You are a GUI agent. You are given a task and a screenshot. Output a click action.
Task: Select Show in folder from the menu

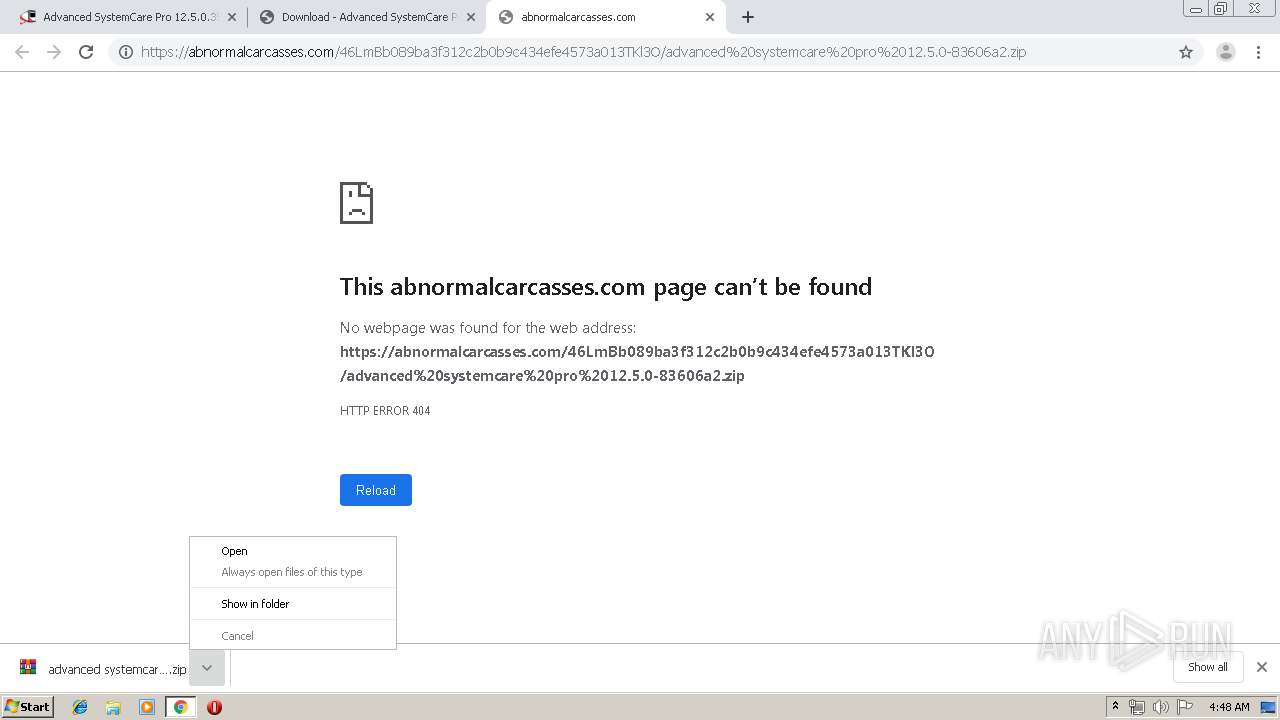click(x=255, y=604)
